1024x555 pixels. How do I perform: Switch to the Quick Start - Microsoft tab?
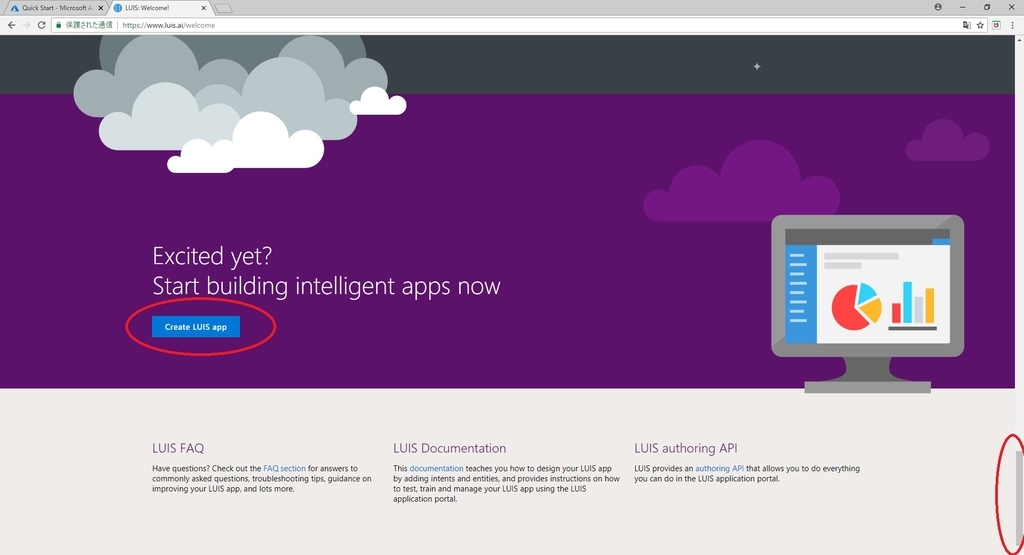click(56, 8)
